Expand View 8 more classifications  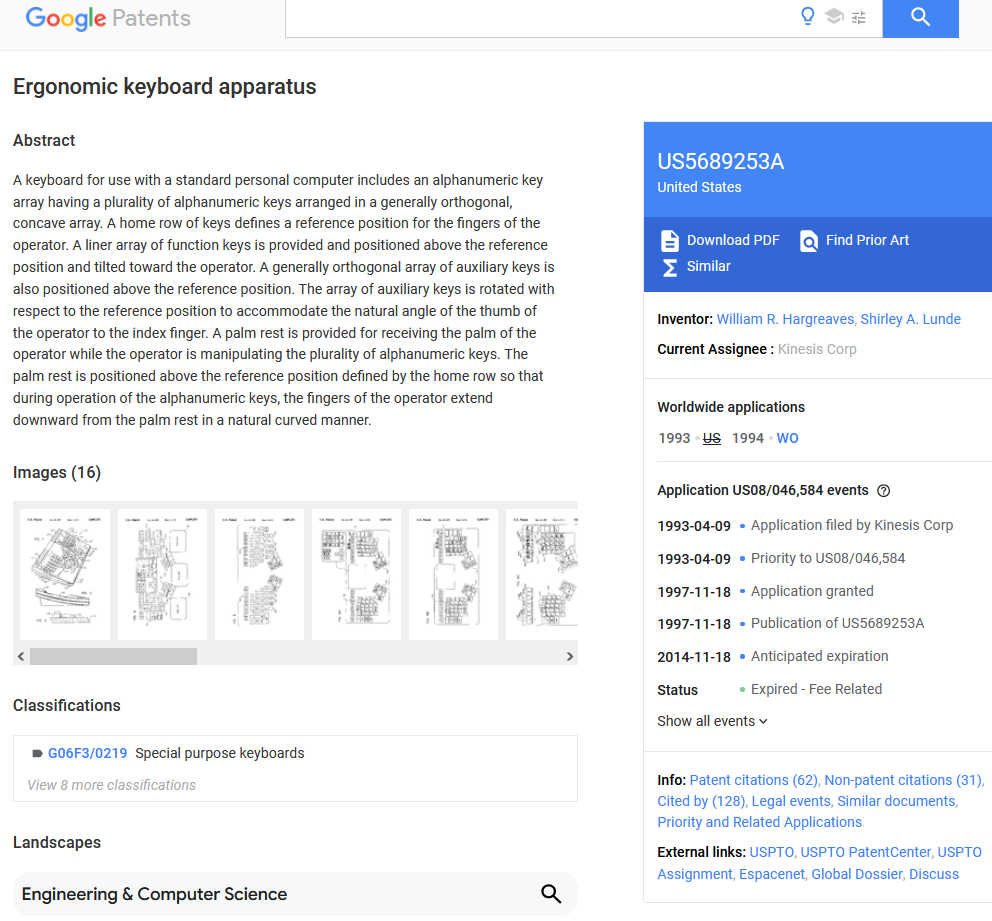(111, 785)
